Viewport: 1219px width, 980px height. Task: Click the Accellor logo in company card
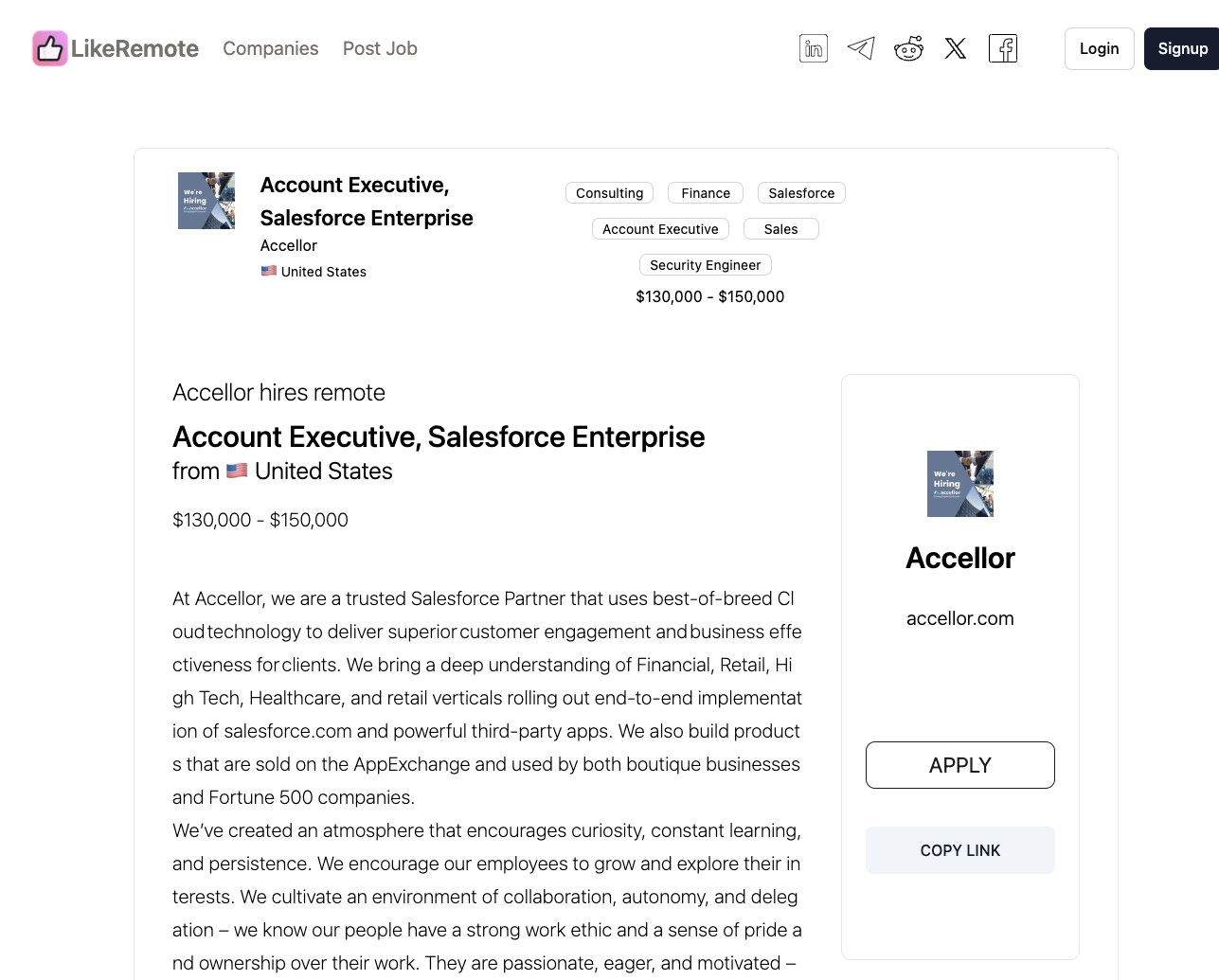[960, 484]
